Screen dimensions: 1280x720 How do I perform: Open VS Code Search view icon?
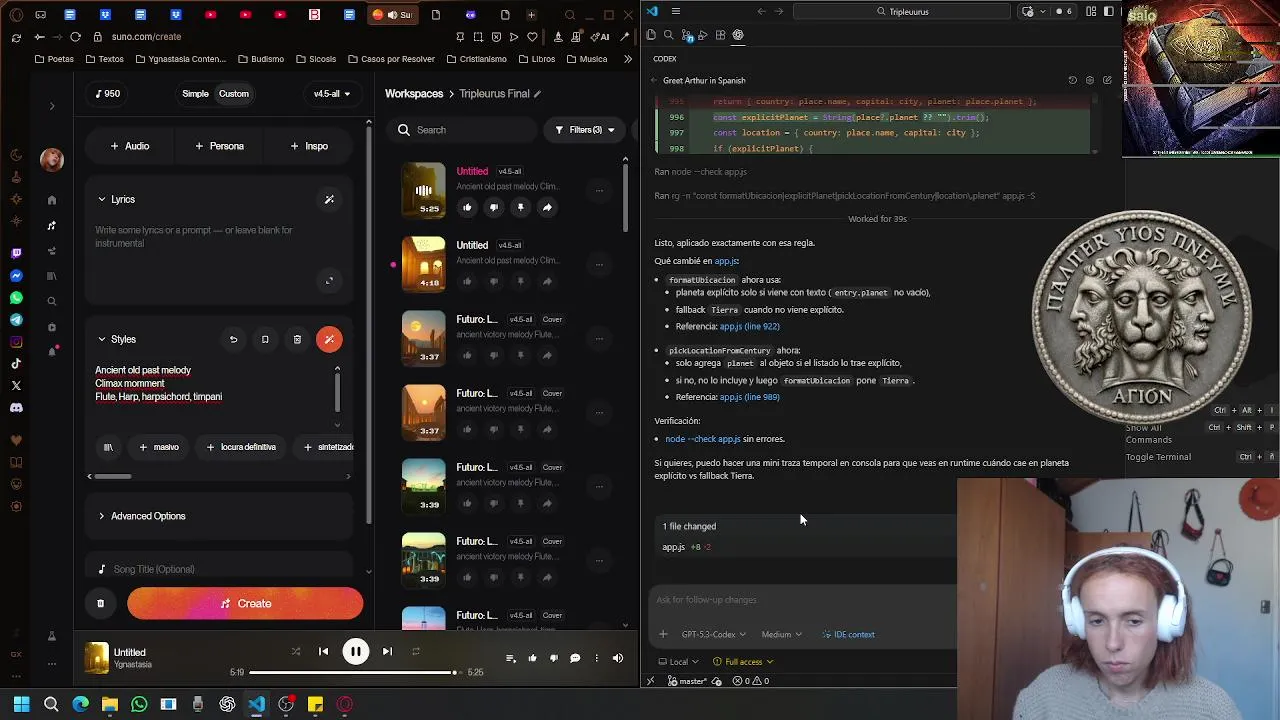tap(669, 35)
